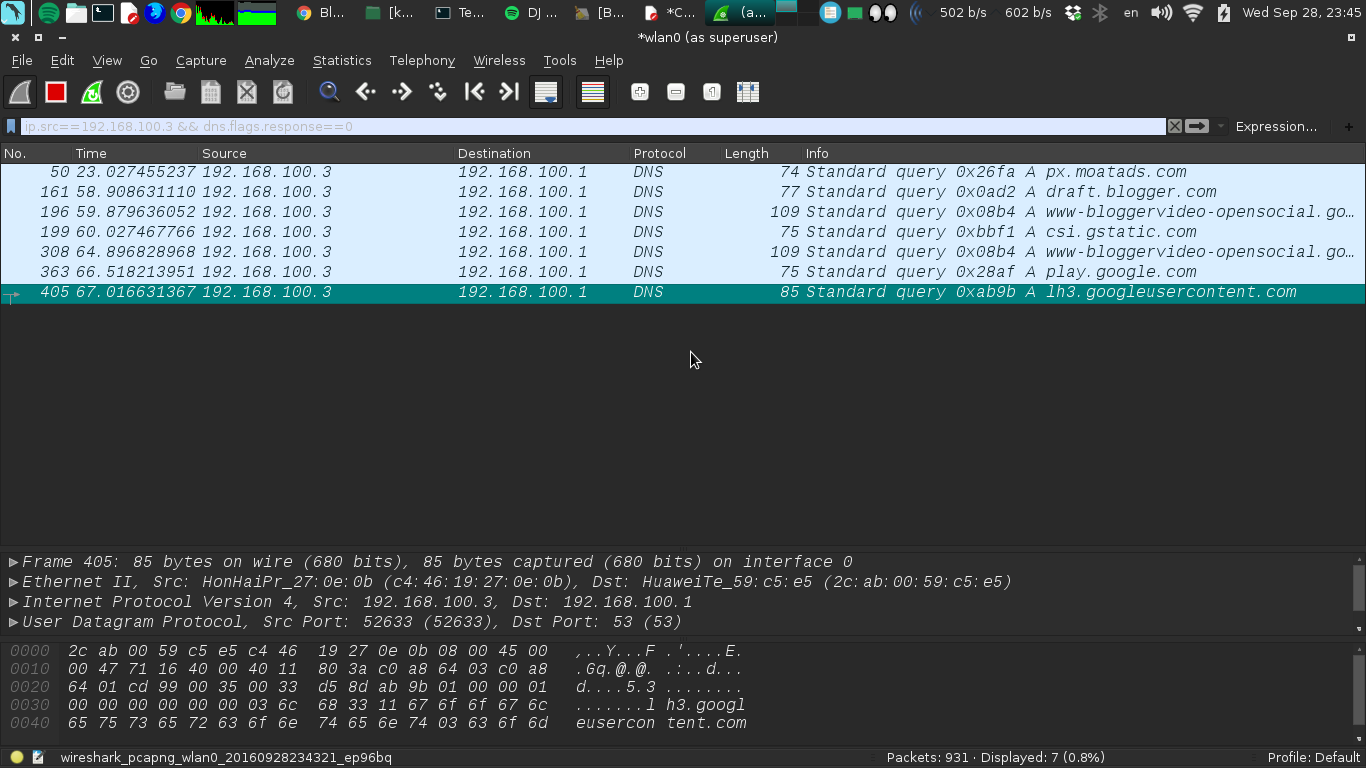1366x768 pixels.
Task: Open the Tools menu
Action: 560,61
